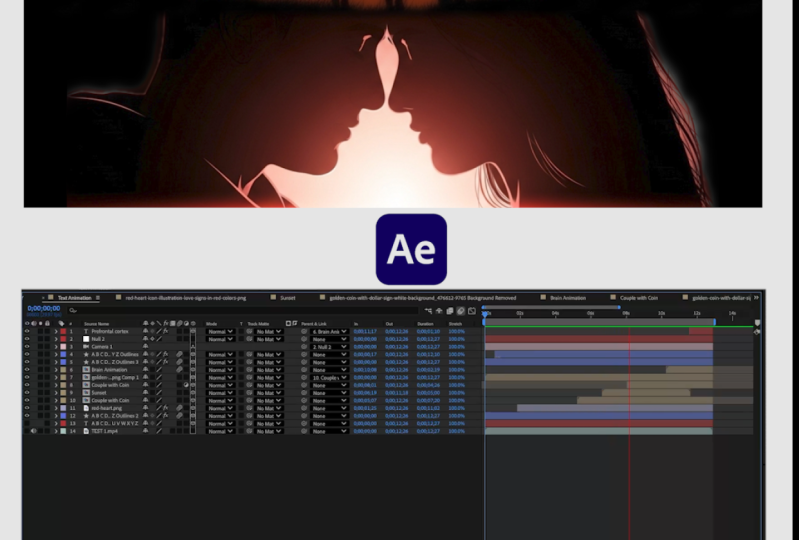Click the camera icon of Camera 1 layer

coord(86,346)
